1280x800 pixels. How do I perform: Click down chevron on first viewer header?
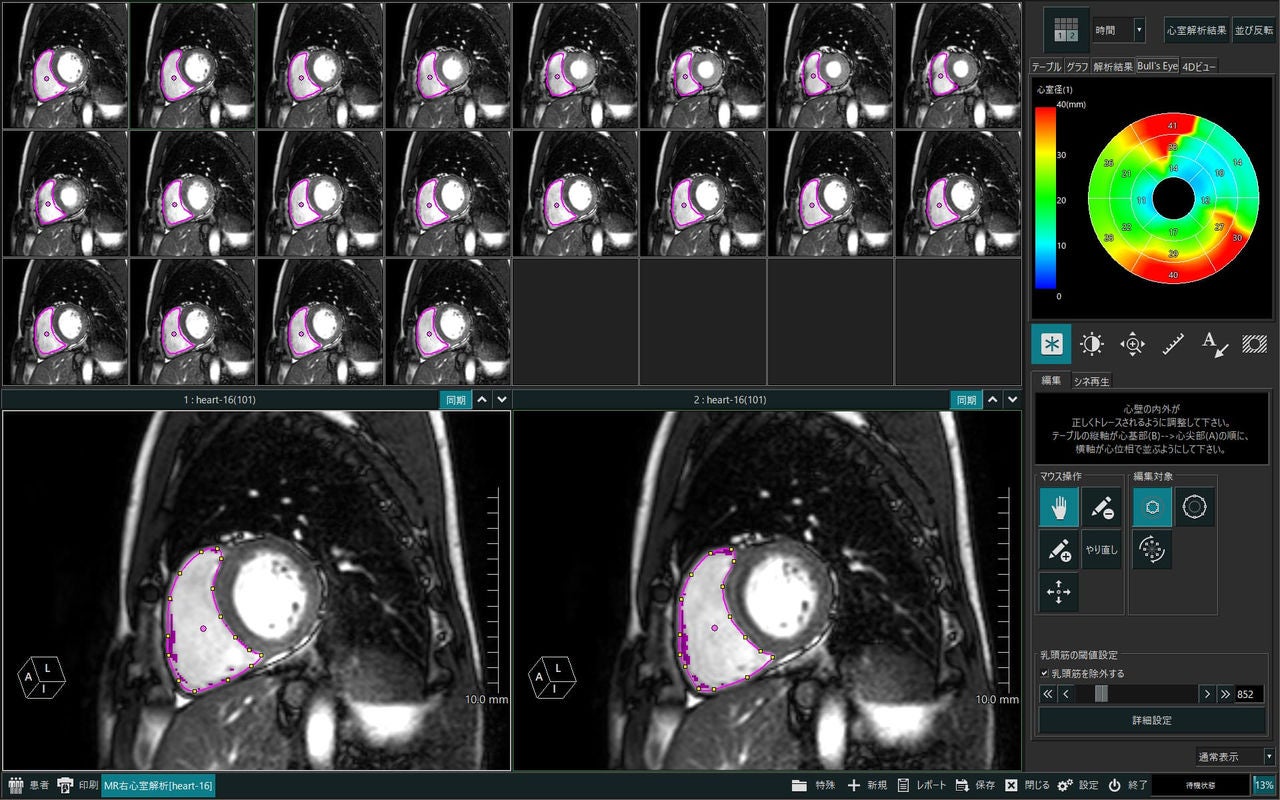click(502, 400)
